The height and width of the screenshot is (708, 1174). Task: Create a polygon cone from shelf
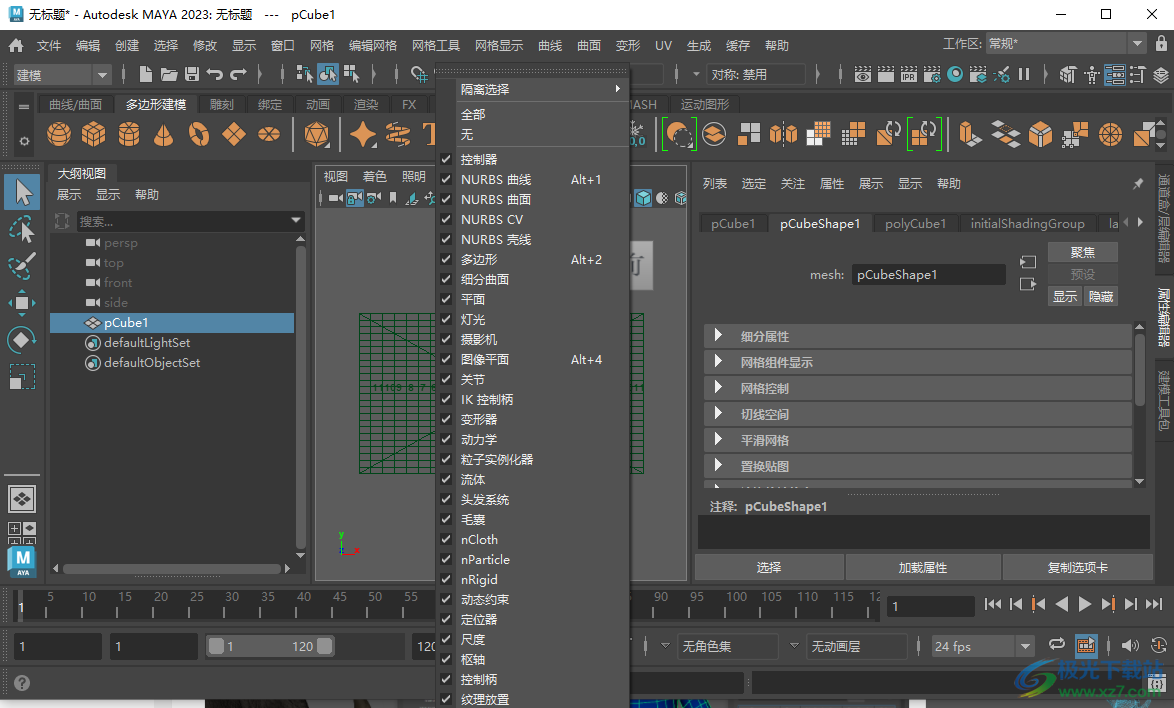point(163,135)
